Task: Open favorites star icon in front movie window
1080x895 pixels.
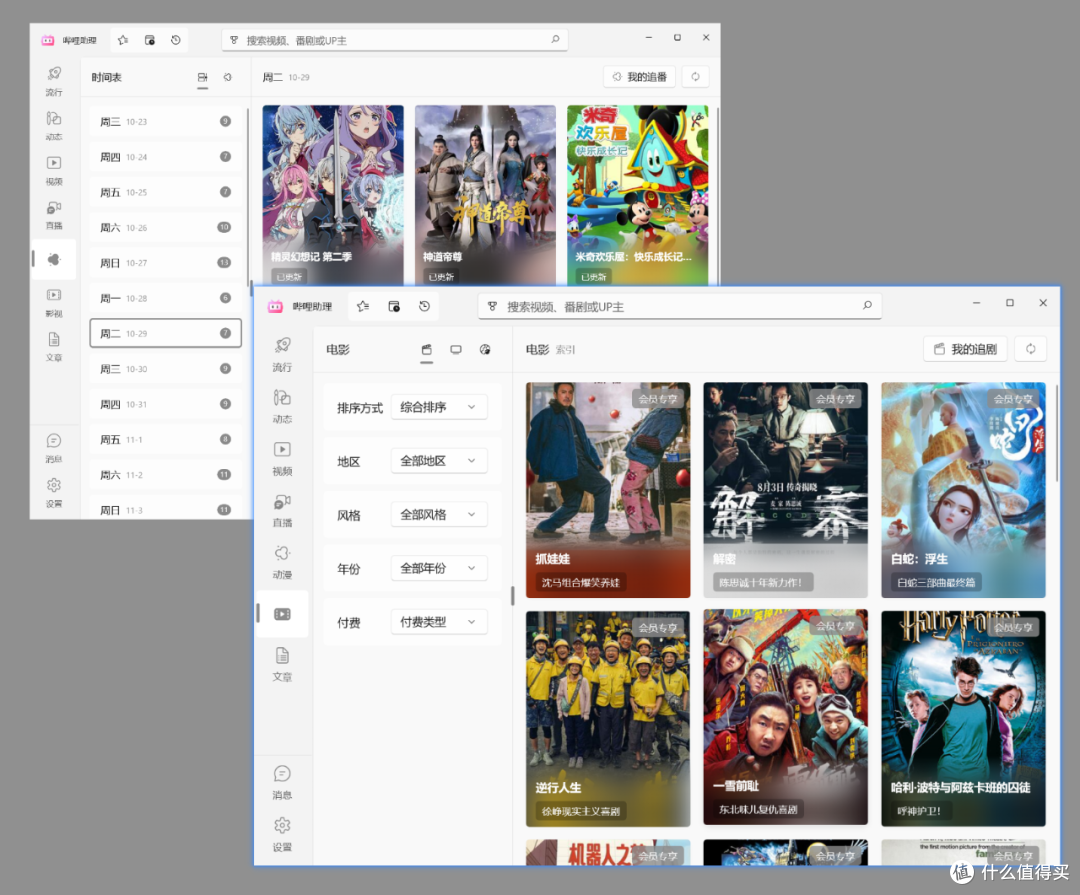Action: 363,307
